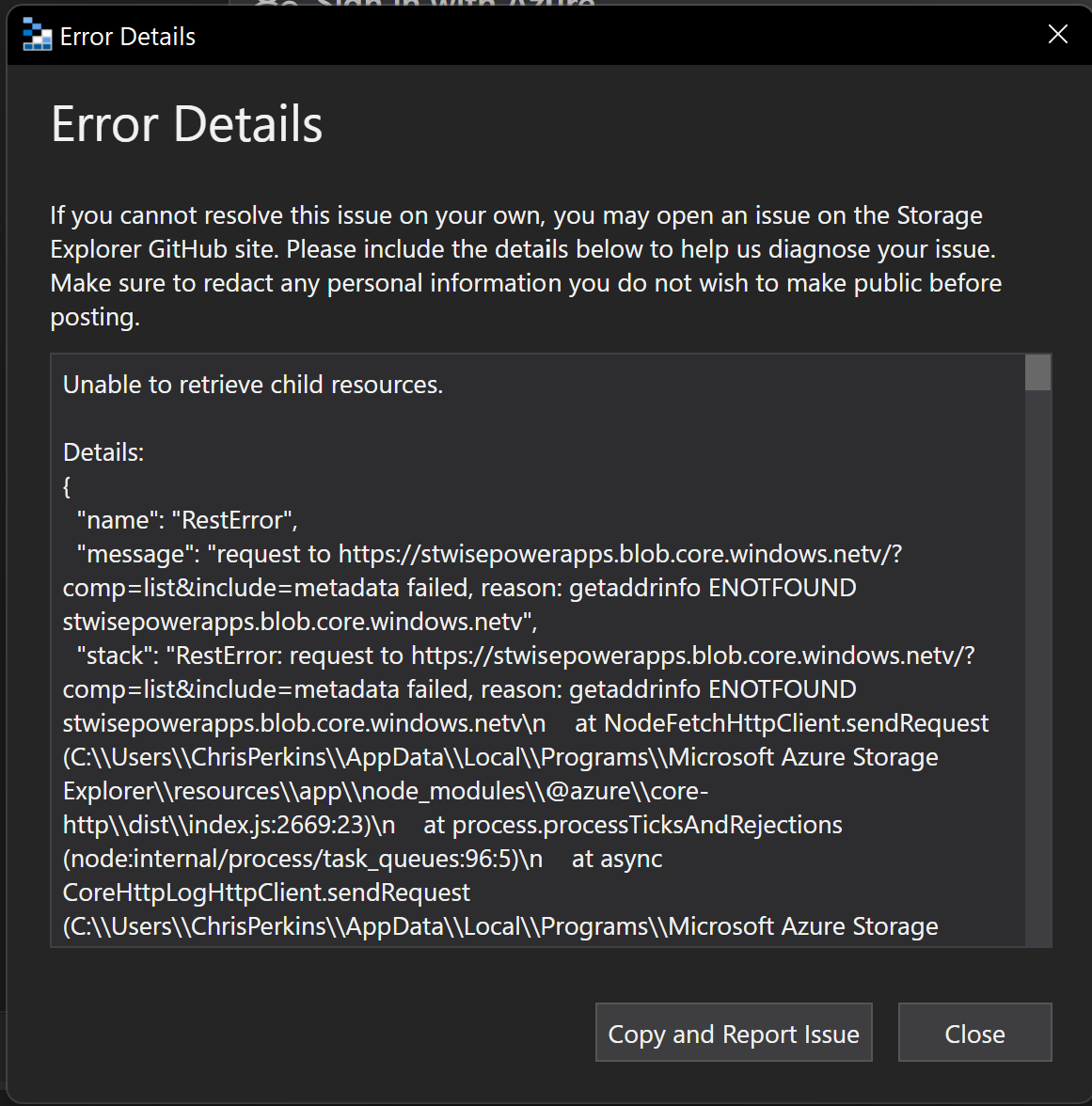Close the Error Details window with the X

click(1057, 34)
